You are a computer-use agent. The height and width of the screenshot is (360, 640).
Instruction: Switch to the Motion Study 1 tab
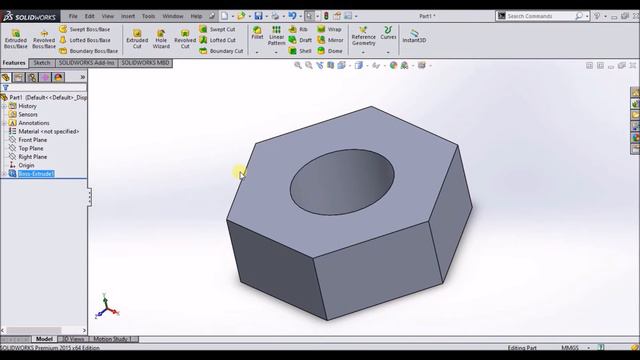click(x=112, y=339)
